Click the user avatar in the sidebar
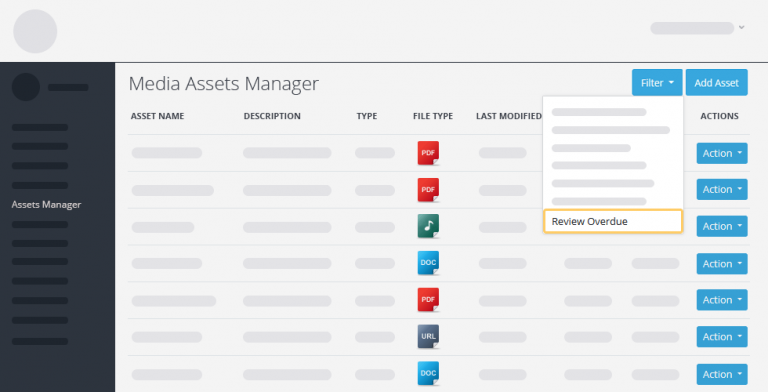The width and height of the screenshot is (768, 392). pyautogui.click(x=25, y=87)
